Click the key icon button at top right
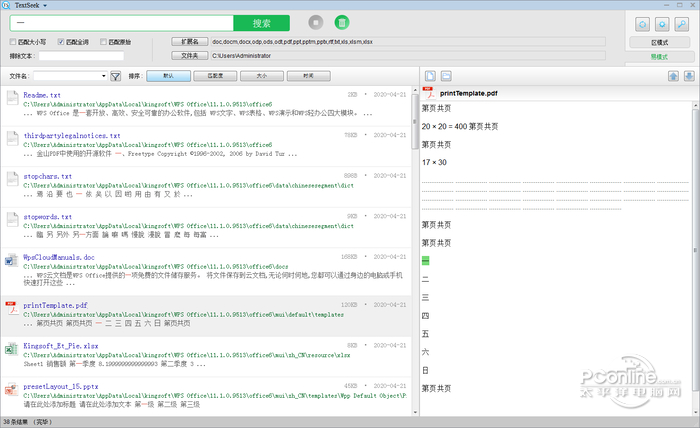Image resolution: width=700 pixels, height=428 pixels. (x=682, y=24)
